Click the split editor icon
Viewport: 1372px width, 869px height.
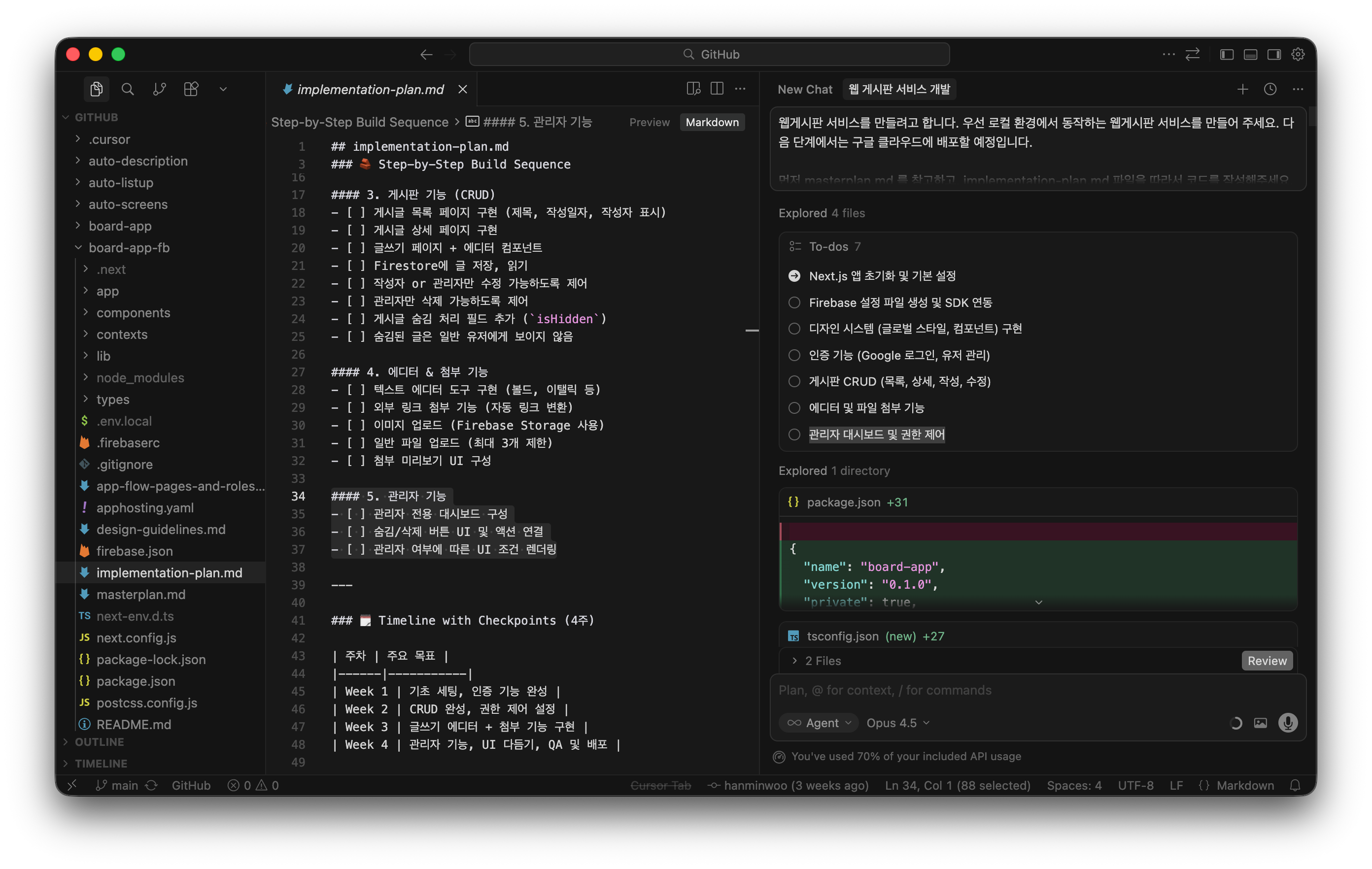[x=717, y=89]
